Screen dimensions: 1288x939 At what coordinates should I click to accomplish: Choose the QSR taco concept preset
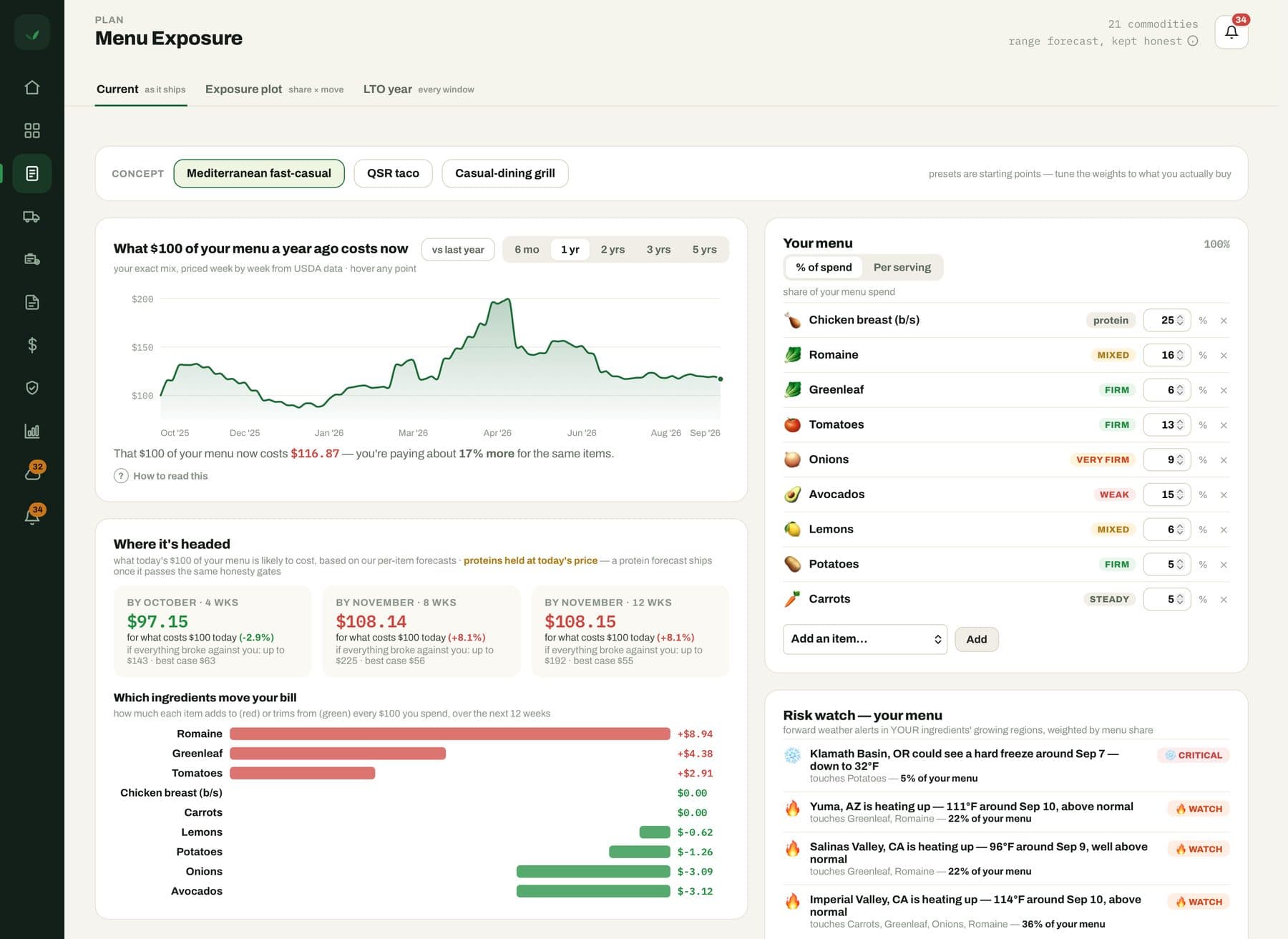pos(393,173)
